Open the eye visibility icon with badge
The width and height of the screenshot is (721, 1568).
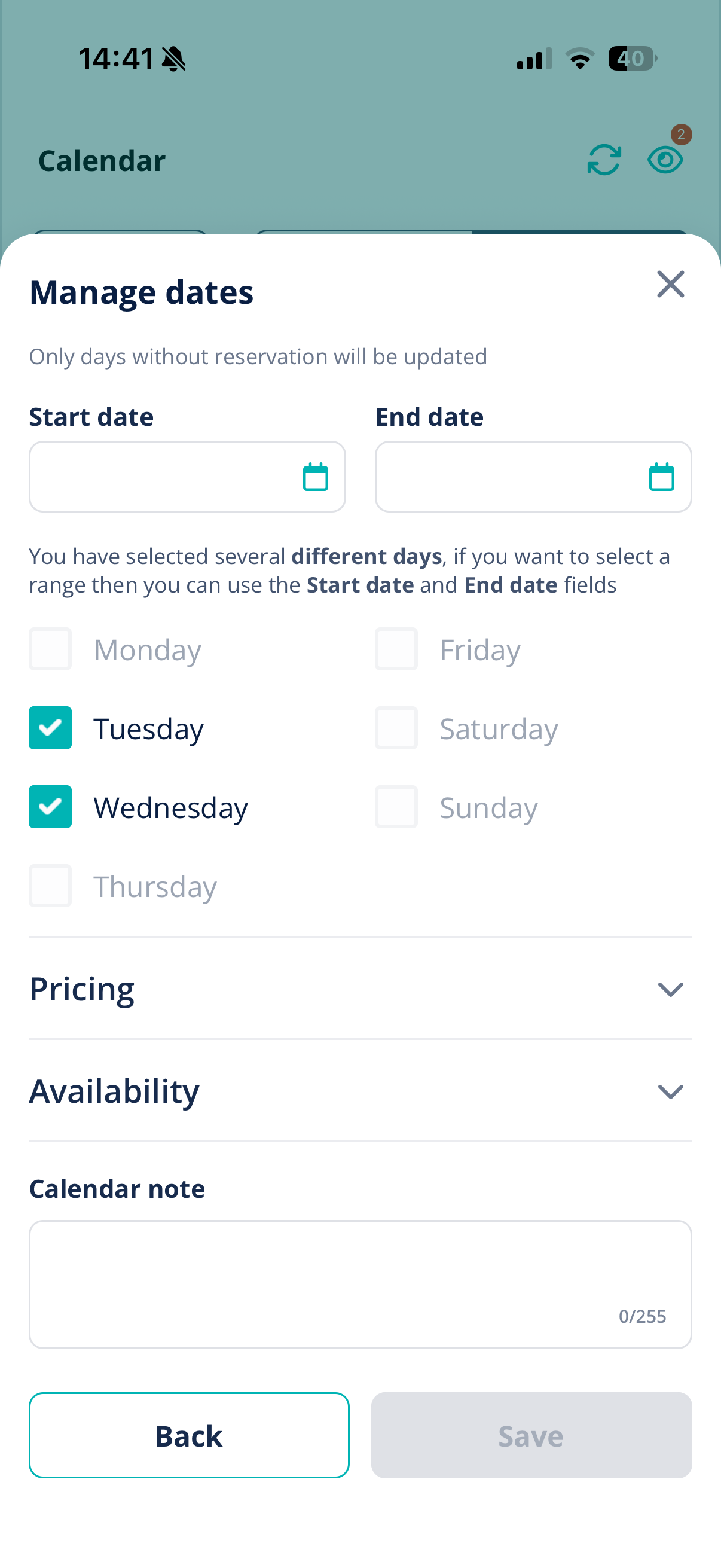[x=665, y=160]
